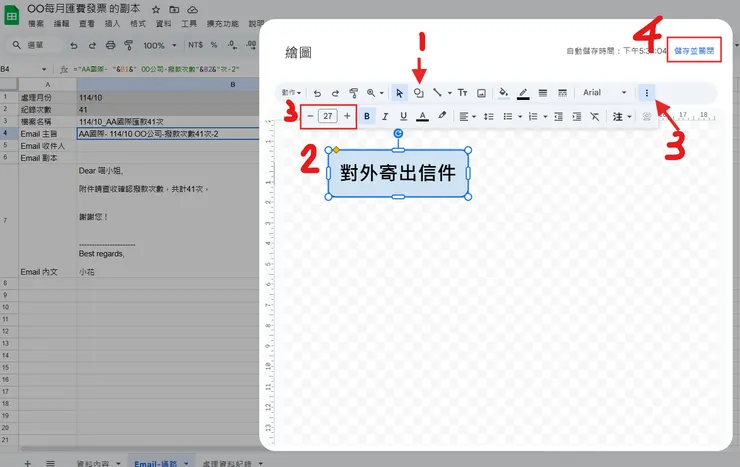Open the 插入 menu in Sheets

(112, 24)
